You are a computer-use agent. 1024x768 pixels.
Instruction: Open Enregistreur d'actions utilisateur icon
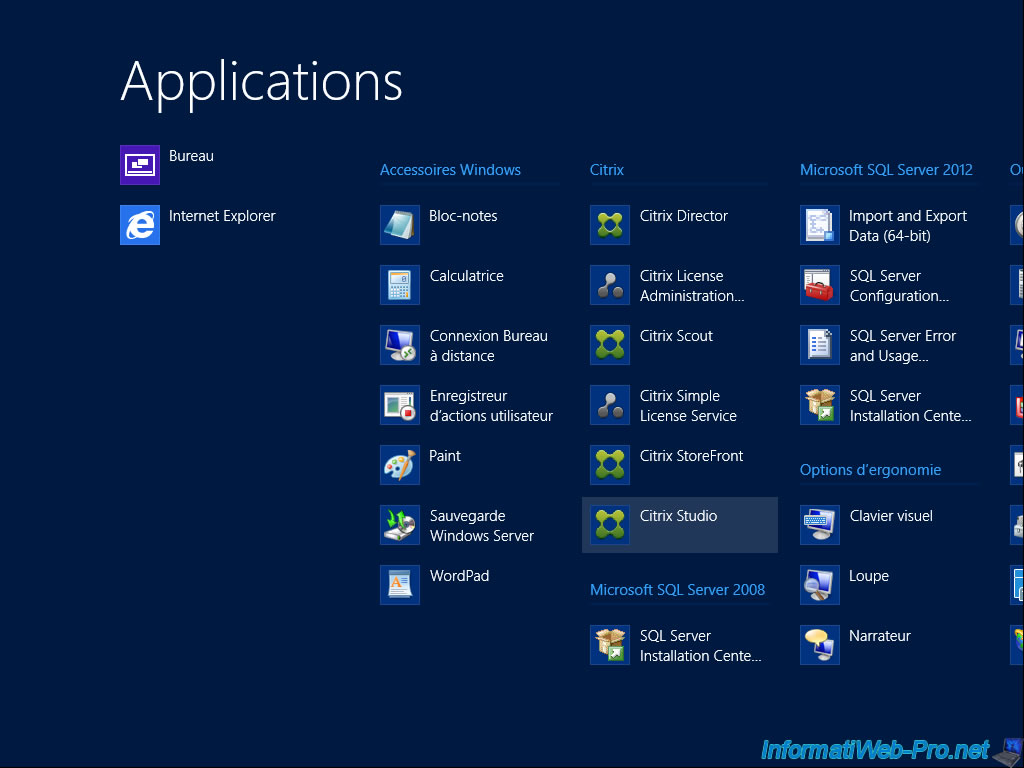tap(400, 405)
